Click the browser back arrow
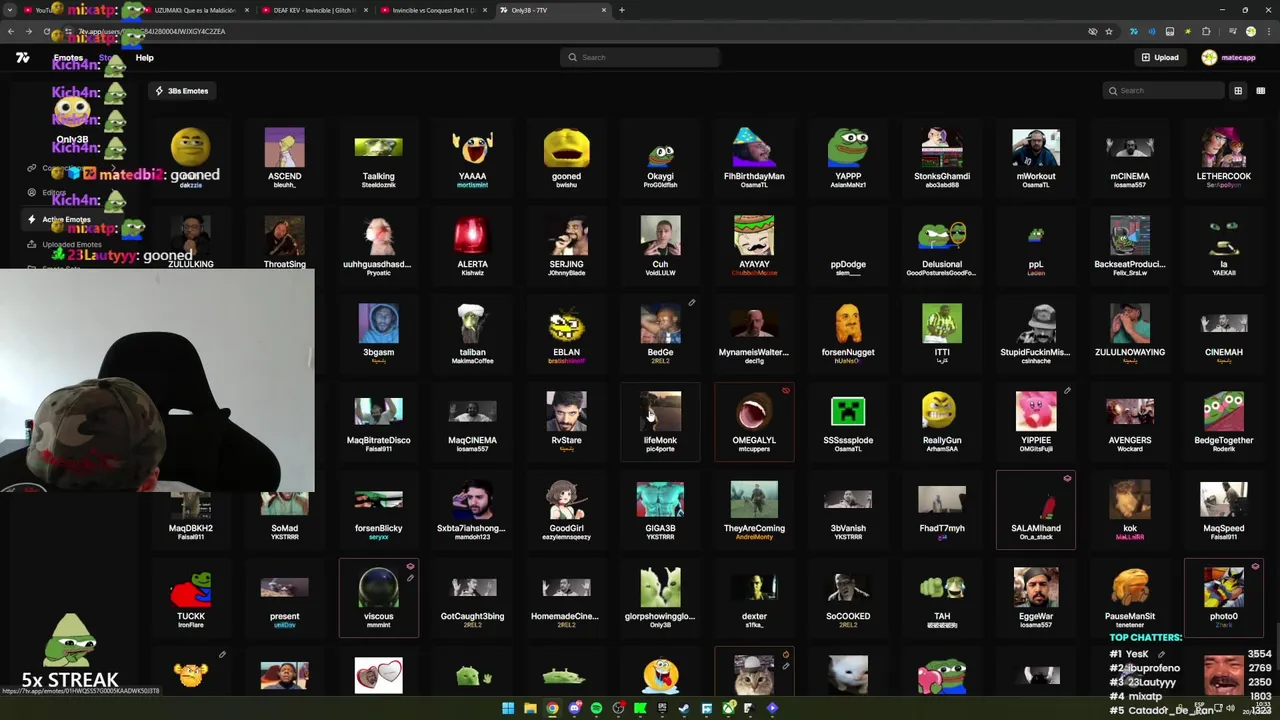 pos(10,31)
